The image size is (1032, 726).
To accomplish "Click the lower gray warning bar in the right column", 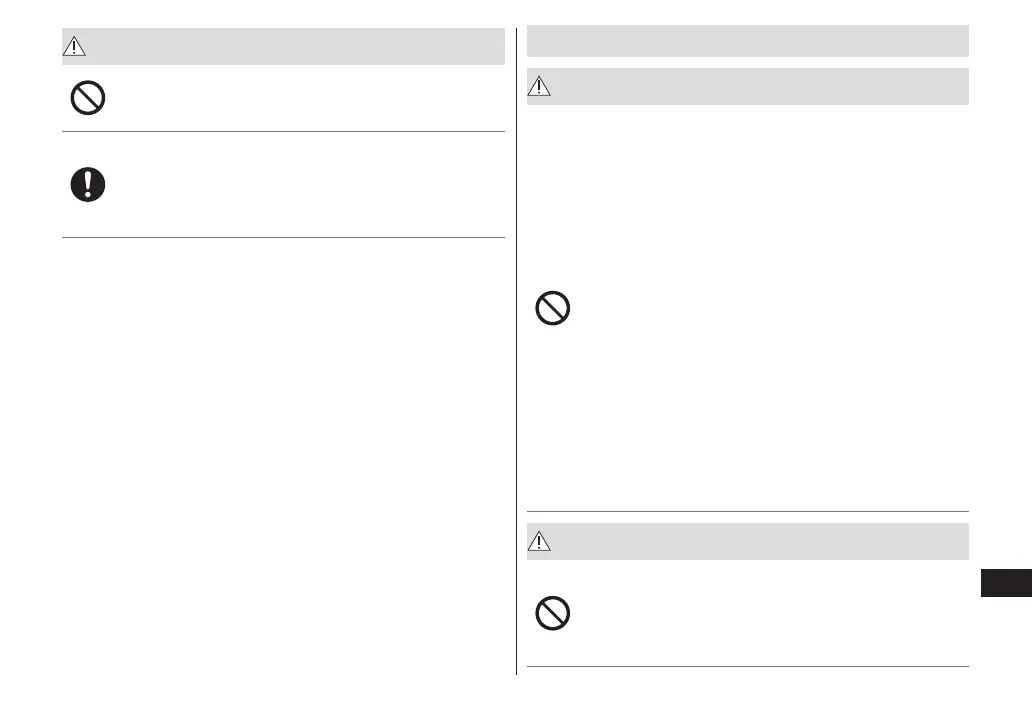I will click(x=760, y=542).
